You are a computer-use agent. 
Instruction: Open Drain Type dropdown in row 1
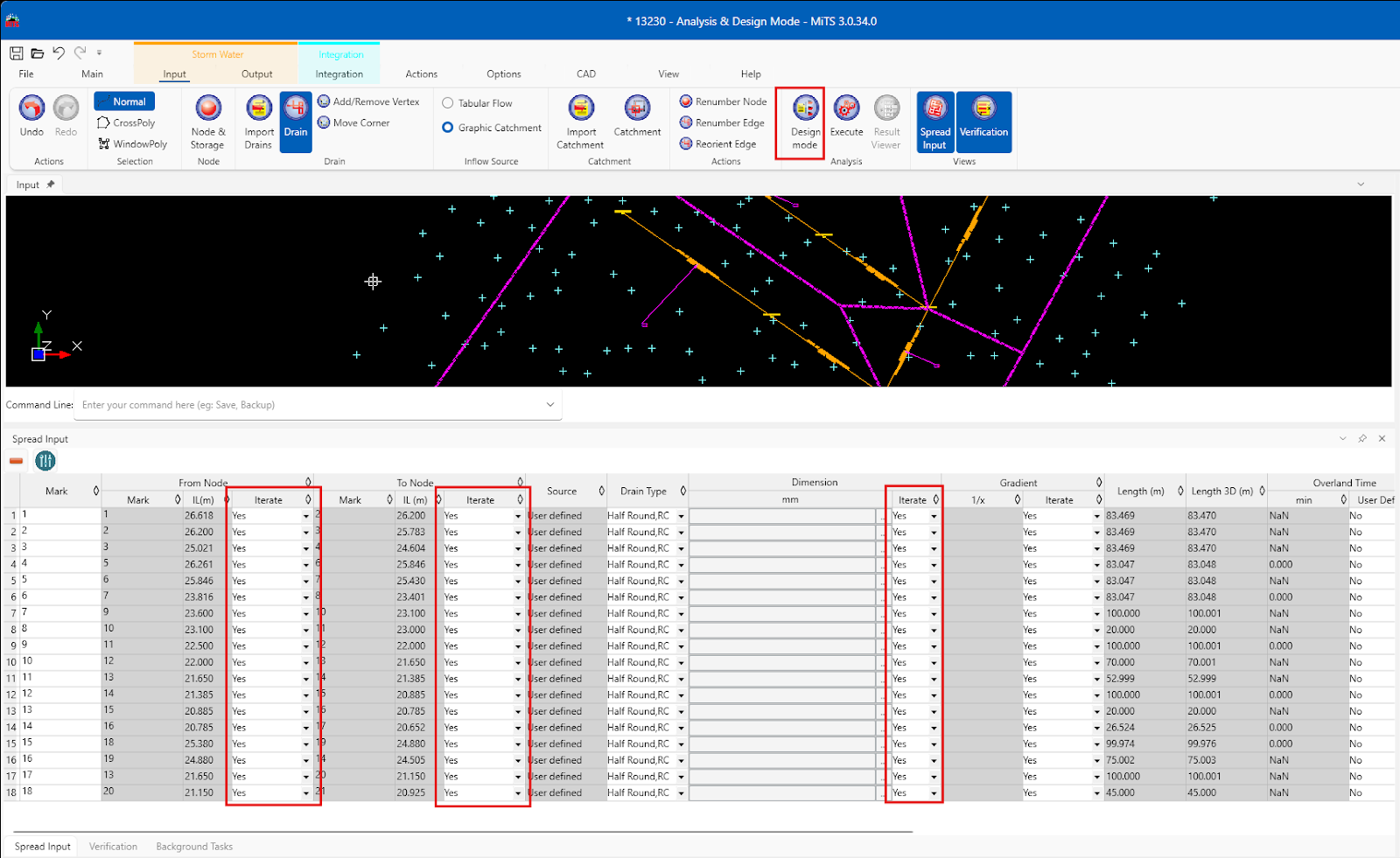click(681, 516)
